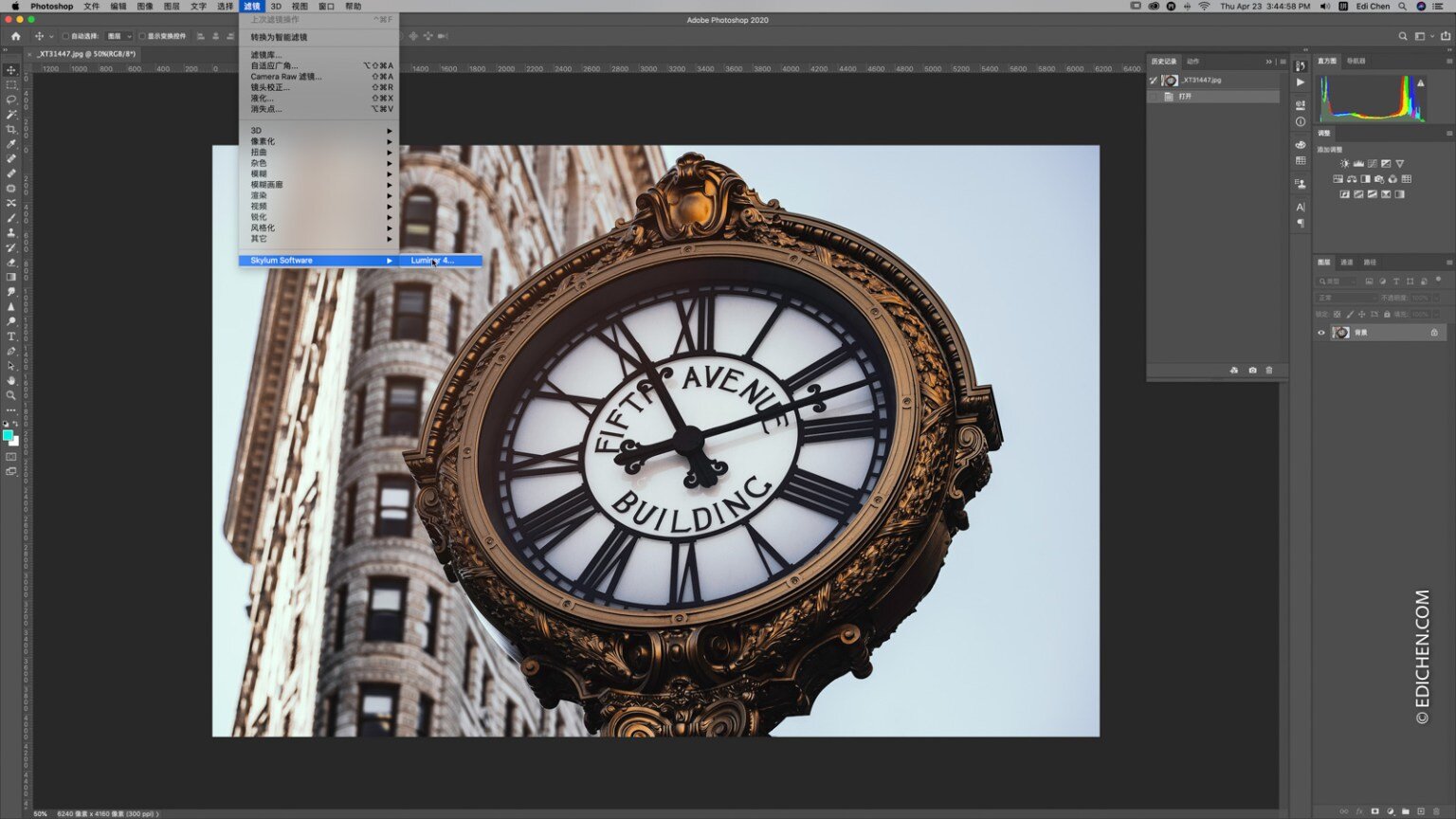Screen dimensions: 1456x819
Task: Add Levels adjustment icon
Action: tap(1358, 164)
